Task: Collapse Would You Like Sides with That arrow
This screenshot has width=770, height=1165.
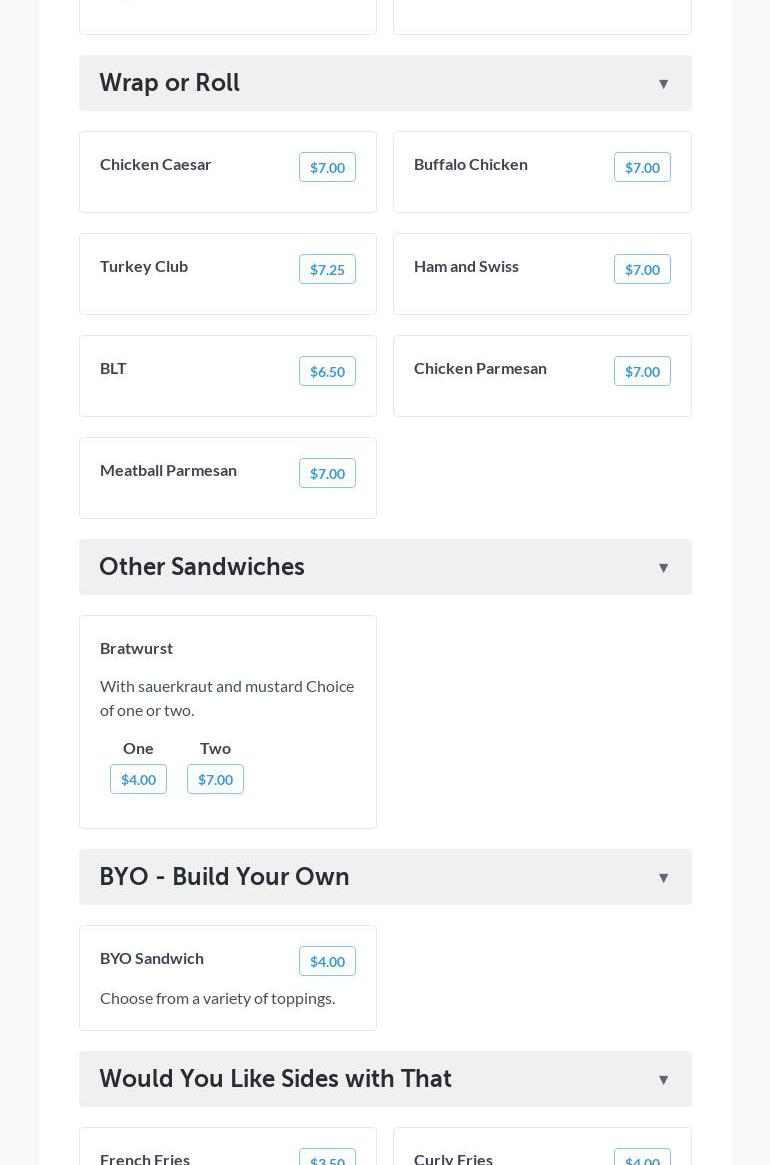Action: [x=663, y=1080]
